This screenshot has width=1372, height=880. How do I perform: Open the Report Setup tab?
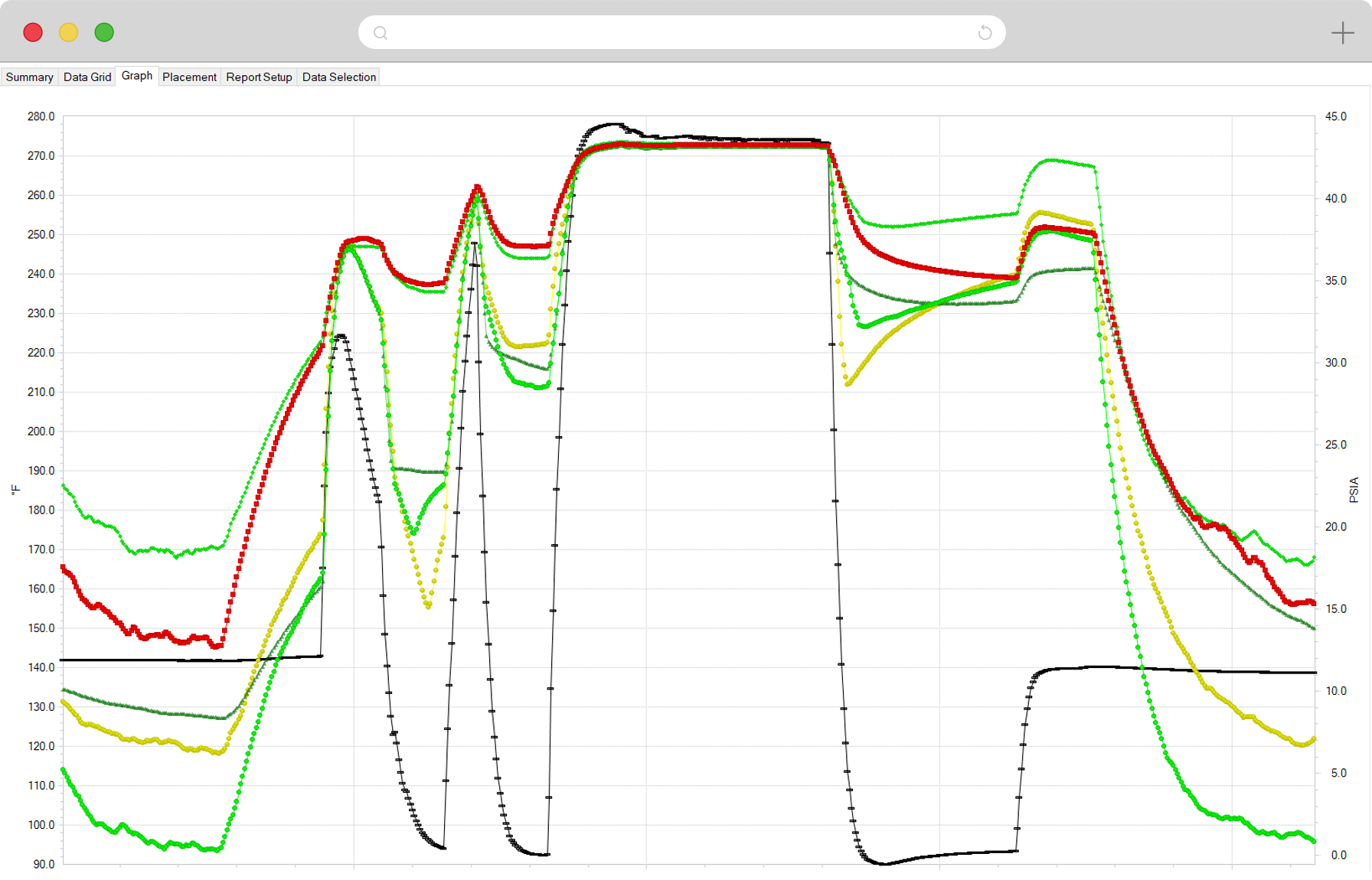tap(259, 77)
